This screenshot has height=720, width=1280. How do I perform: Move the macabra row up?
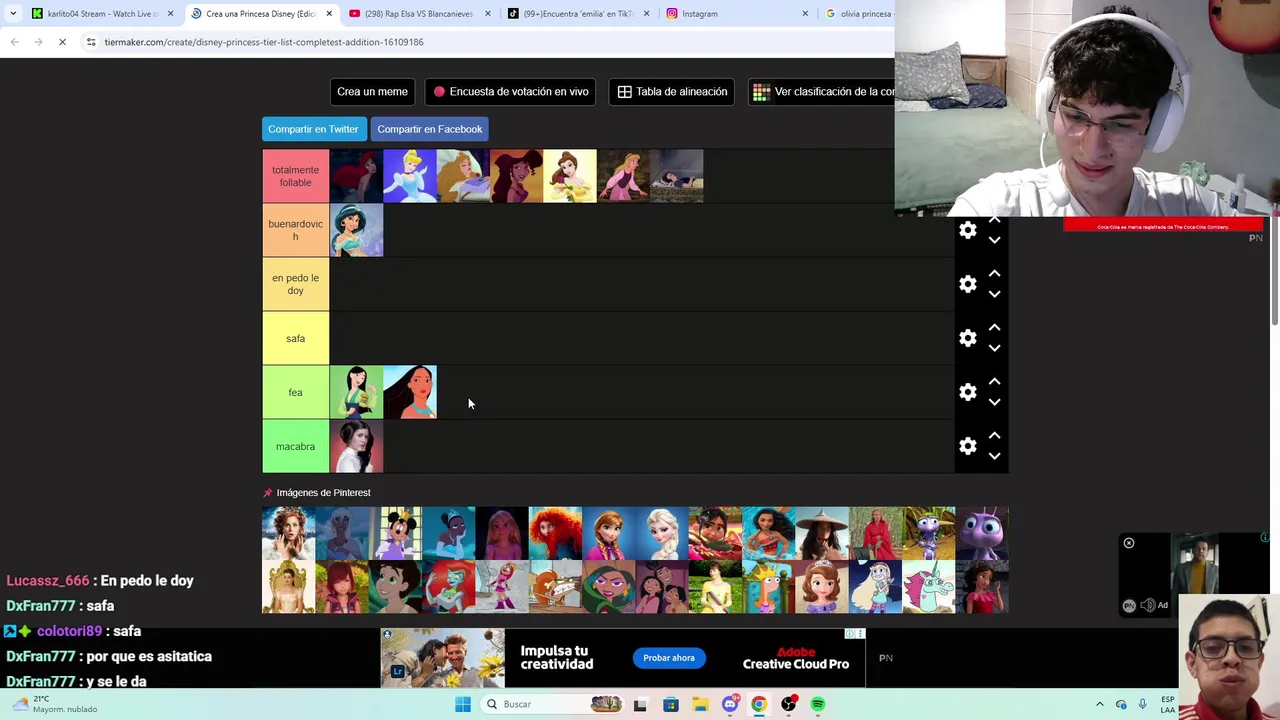point(994,435)
